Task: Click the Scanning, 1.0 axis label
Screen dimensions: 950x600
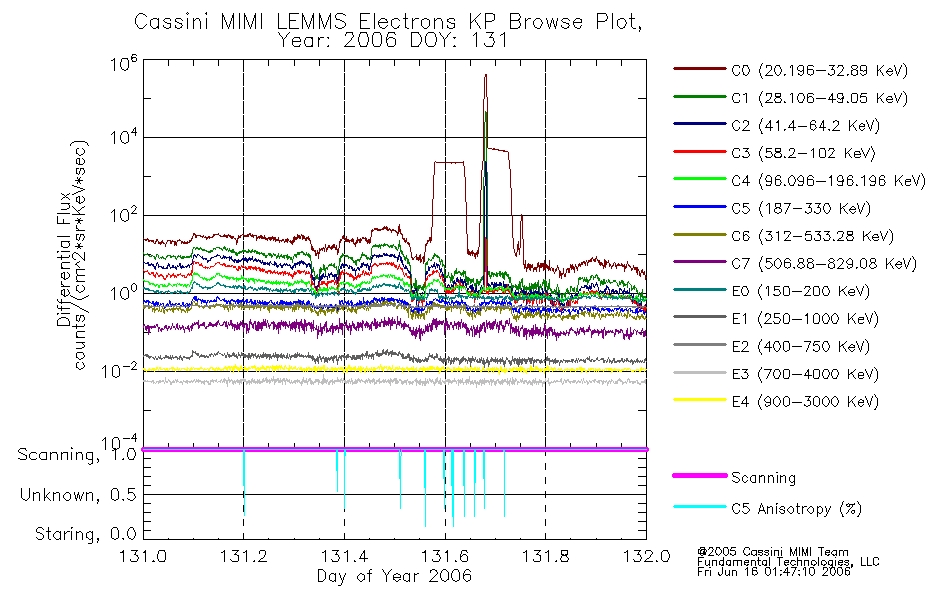Action: click(76, 455)
